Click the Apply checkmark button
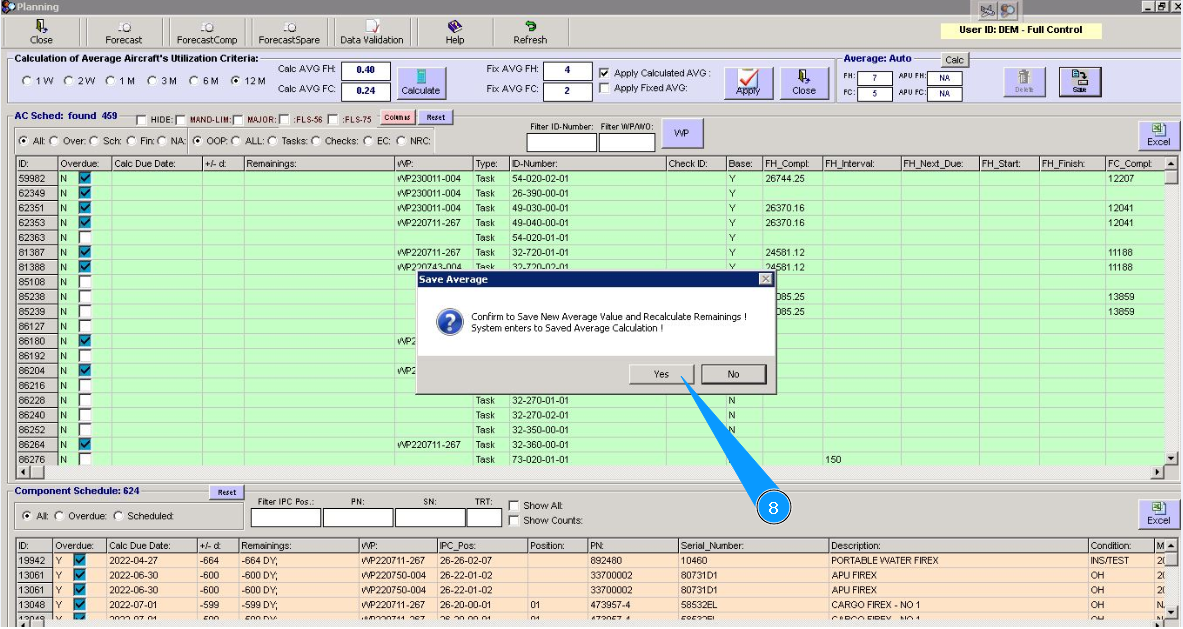Screen dimensions: 1183x629 [748, 82]
